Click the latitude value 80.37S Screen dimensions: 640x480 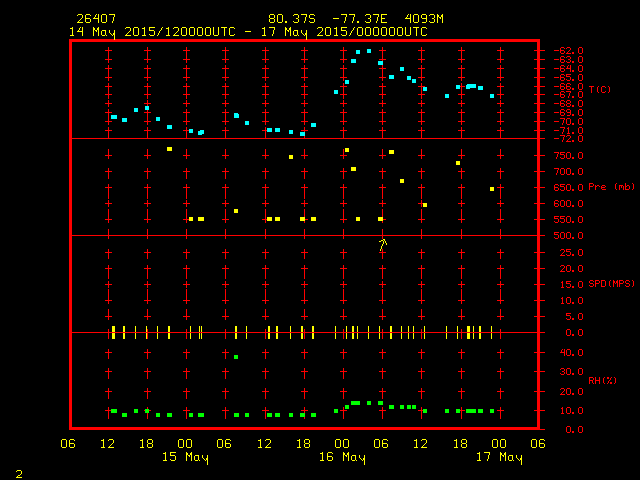coord(292,19)
